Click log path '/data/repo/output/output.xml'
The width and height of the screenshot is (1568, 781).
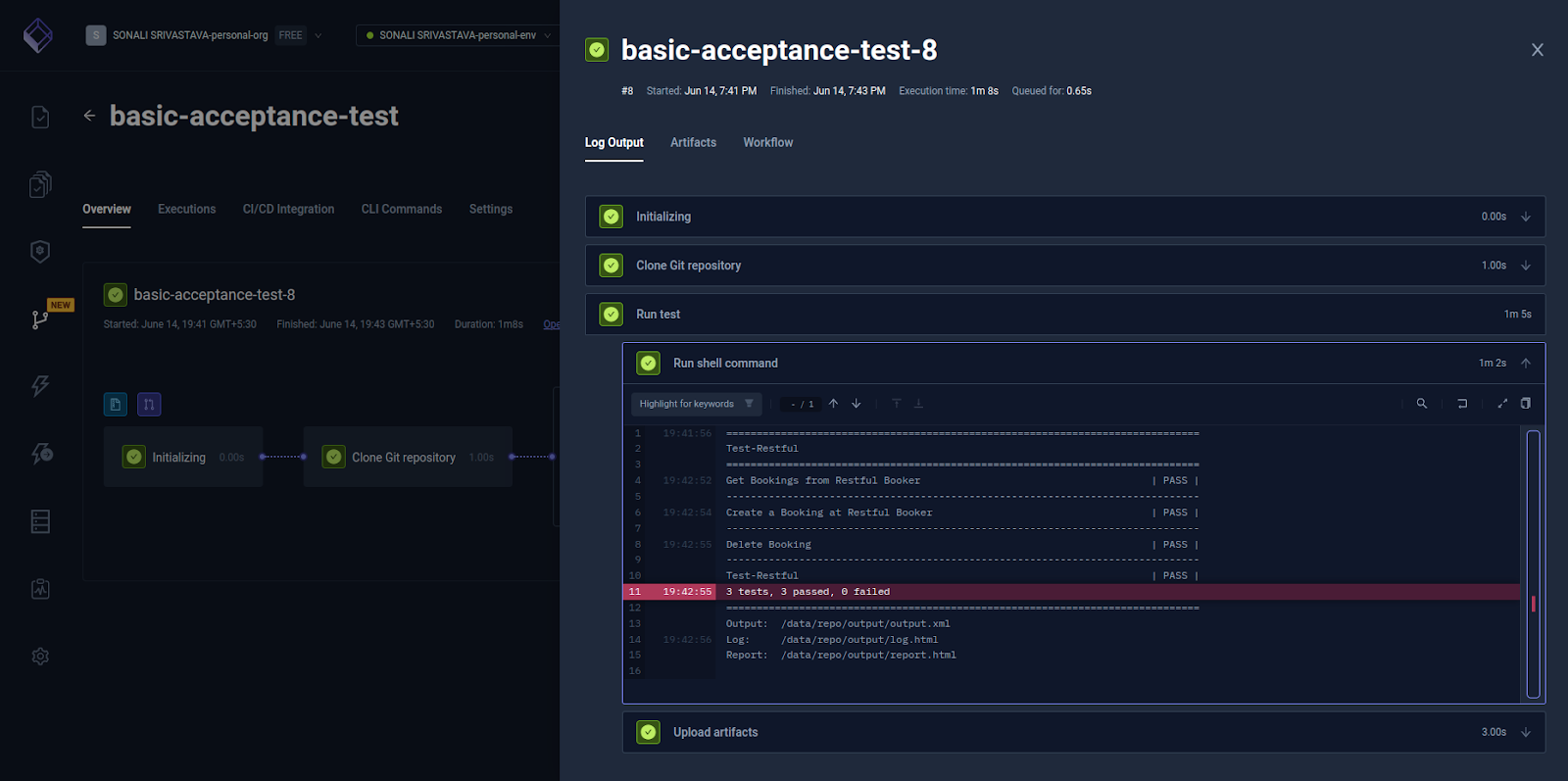865,624
